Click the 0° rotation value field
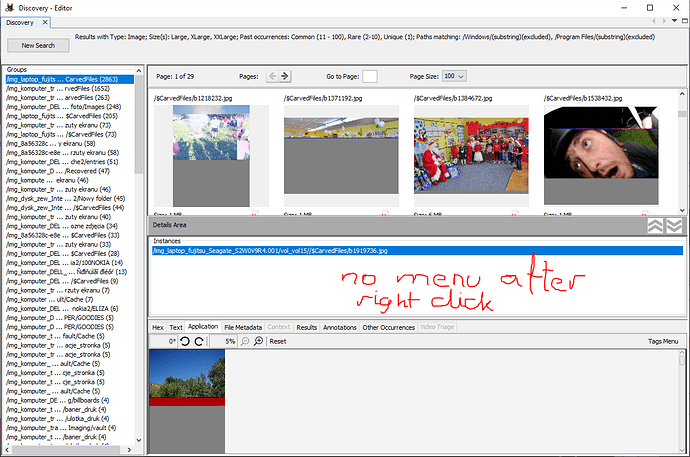The height and width of the screenshot is (457, 690). tap(164, 341)
